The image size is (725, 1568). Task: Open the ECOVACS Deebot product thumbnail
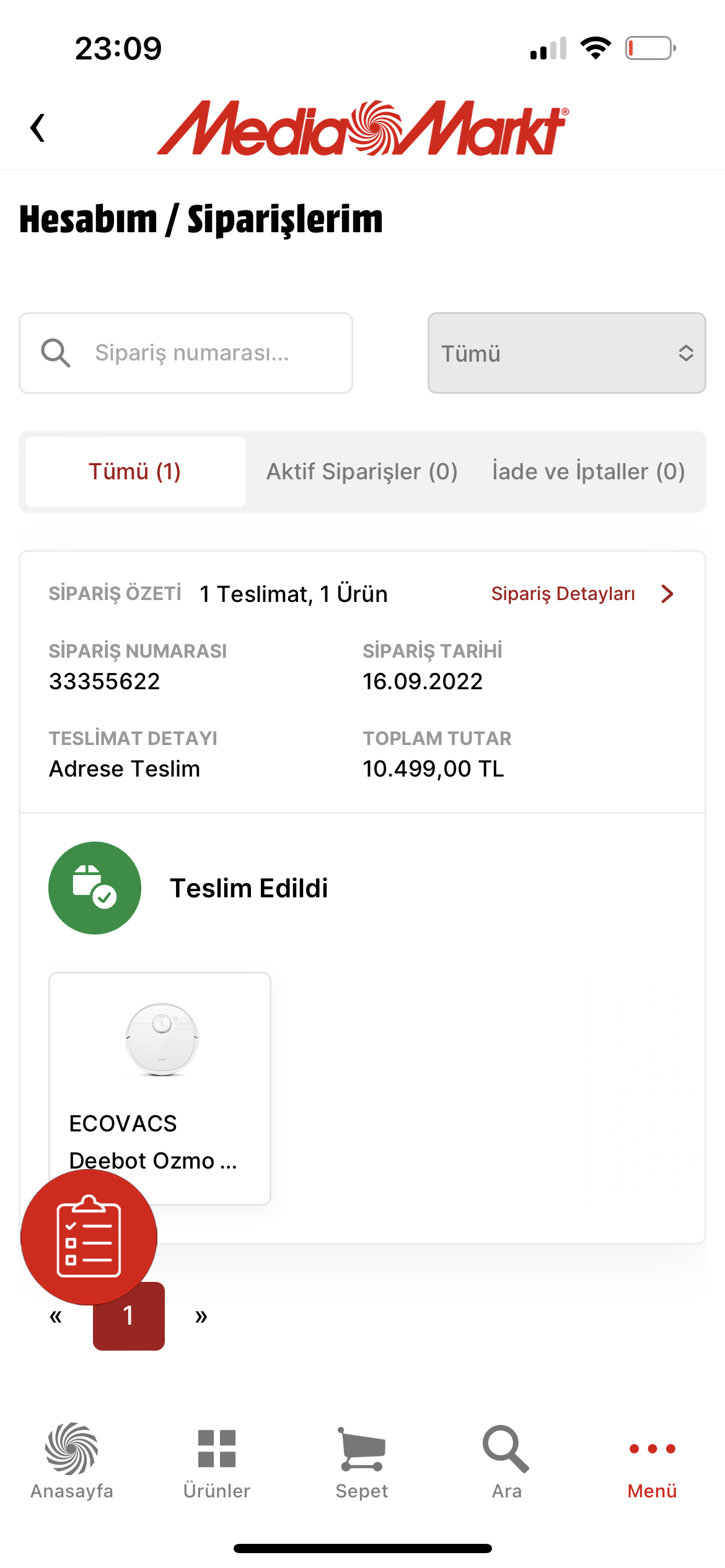click(x=162, y=1039)
